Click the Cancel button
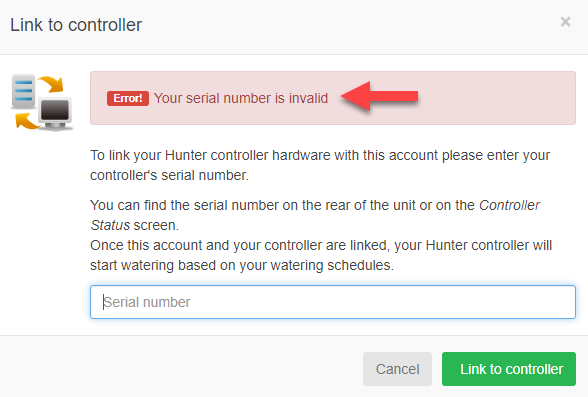Image resolution: width=588 pixels, height=397 pixels. click(x=397, y=369)
